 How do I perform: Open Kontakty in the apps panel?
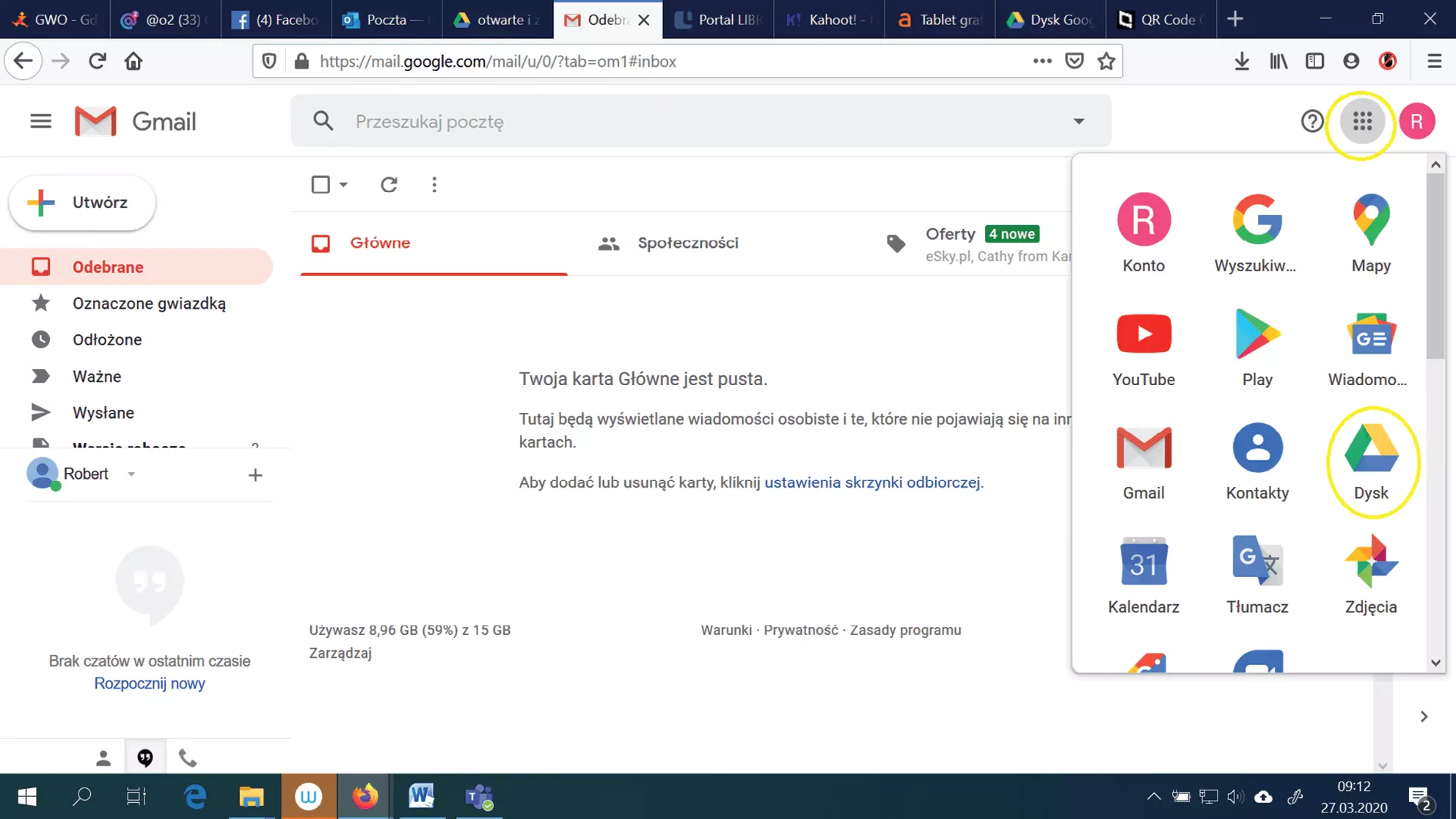point(1257,463)
